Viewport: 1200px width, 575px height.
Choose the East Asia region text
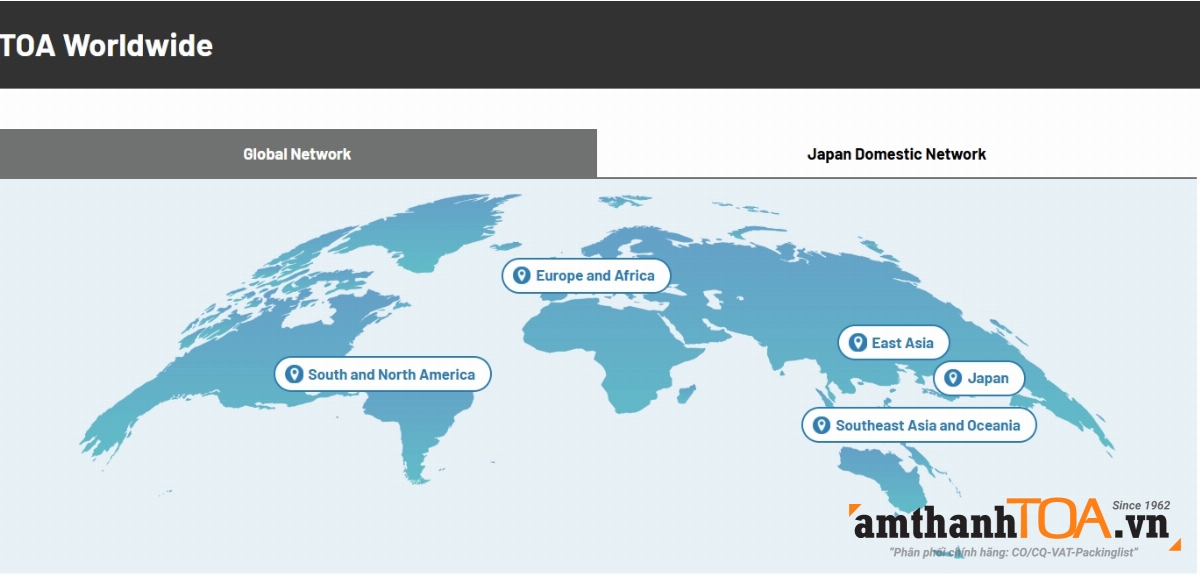(902, 343)
